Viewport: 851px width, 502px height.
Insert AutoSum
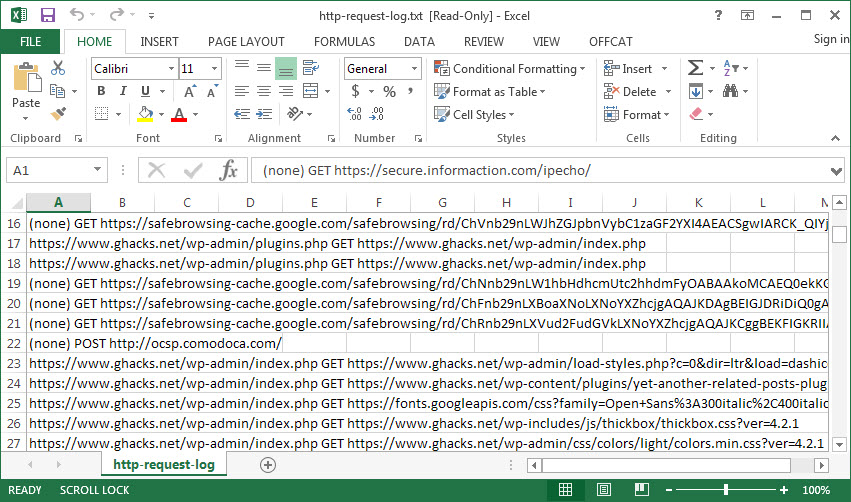[x=695, y=68]
